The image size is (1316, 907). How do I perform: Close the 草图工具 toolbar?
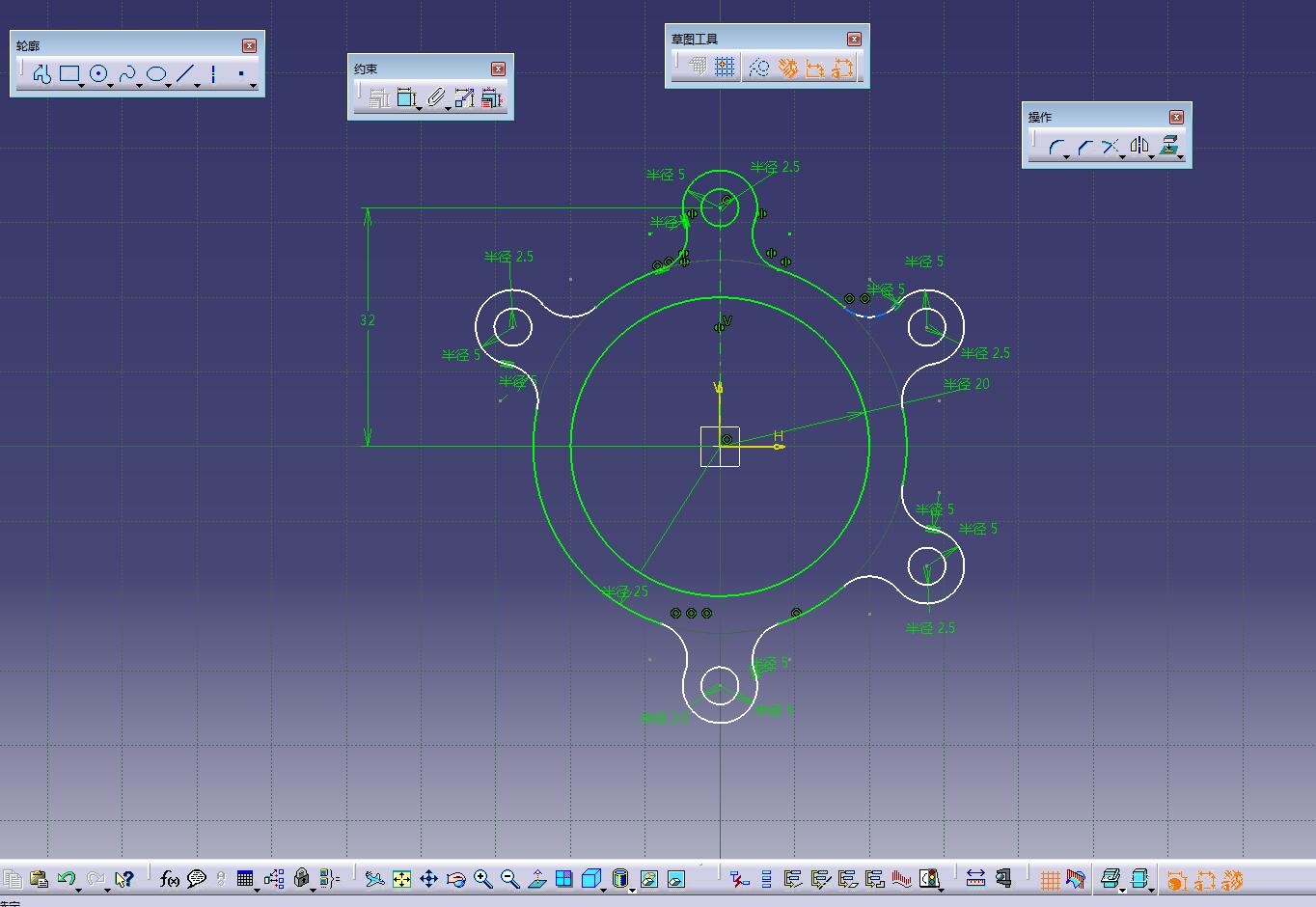854,39
